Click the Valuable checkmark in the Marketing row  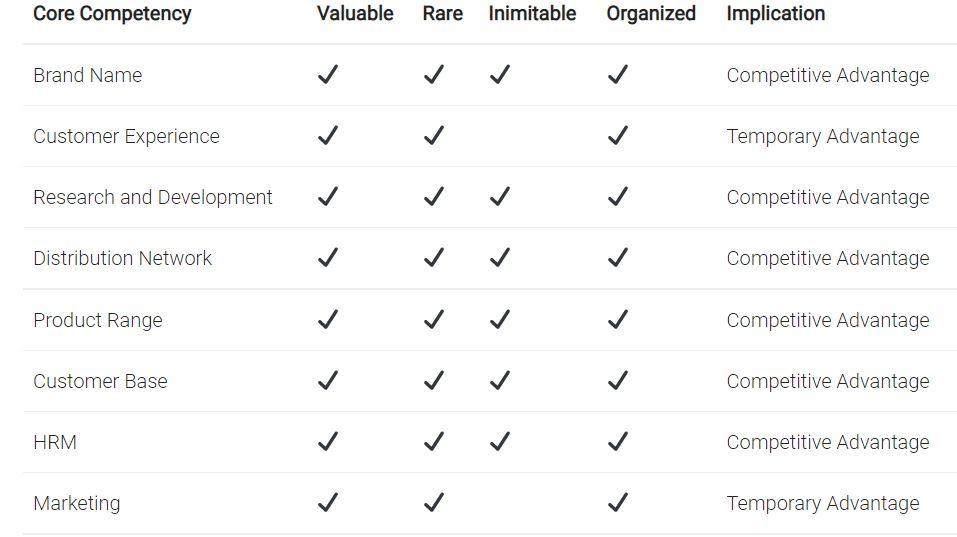click(327, 503)
